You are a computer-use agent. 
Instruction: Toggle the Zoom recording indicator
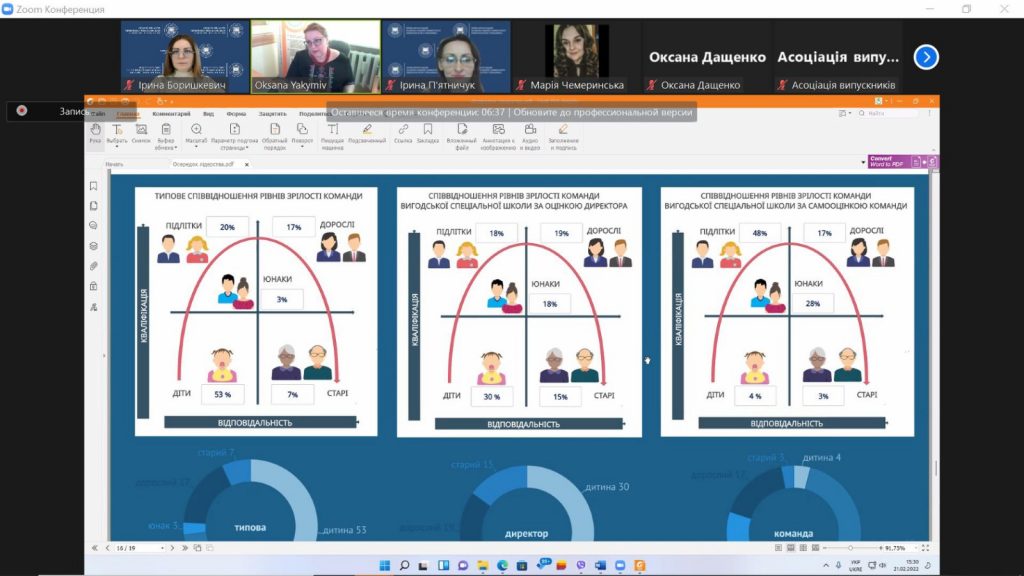(22, 110)
